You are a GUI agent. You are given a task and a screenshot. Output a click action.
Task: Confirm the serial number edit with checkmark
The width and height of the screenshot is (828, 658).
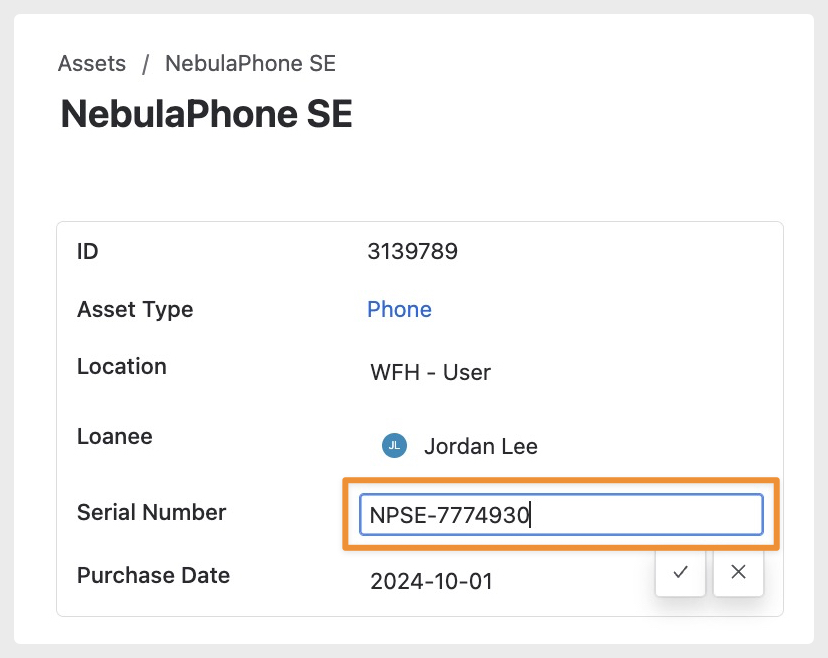pos(681,572)
